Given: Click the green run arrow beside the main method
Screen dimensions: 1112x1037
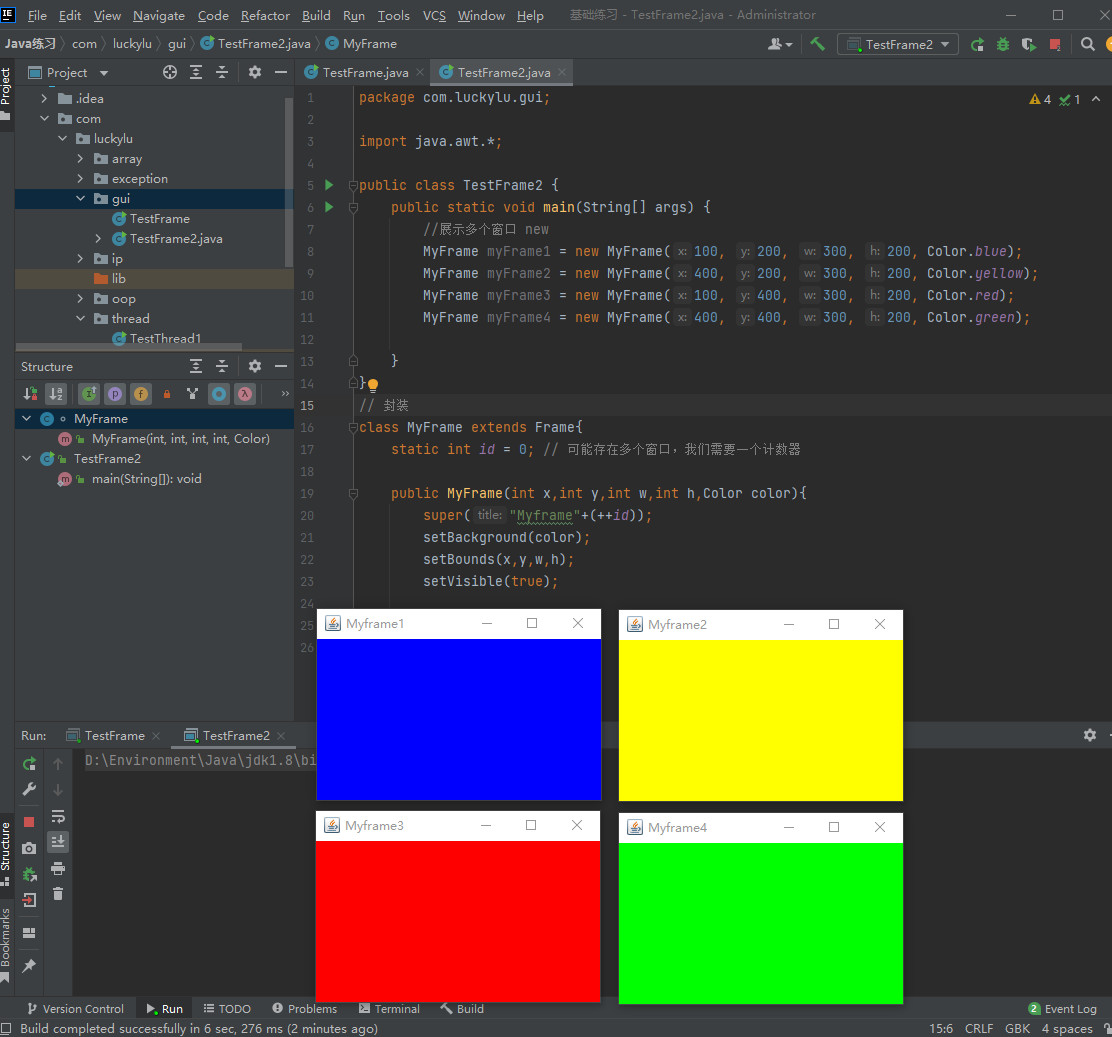Looking at the screenshot, I should [328, 207].
